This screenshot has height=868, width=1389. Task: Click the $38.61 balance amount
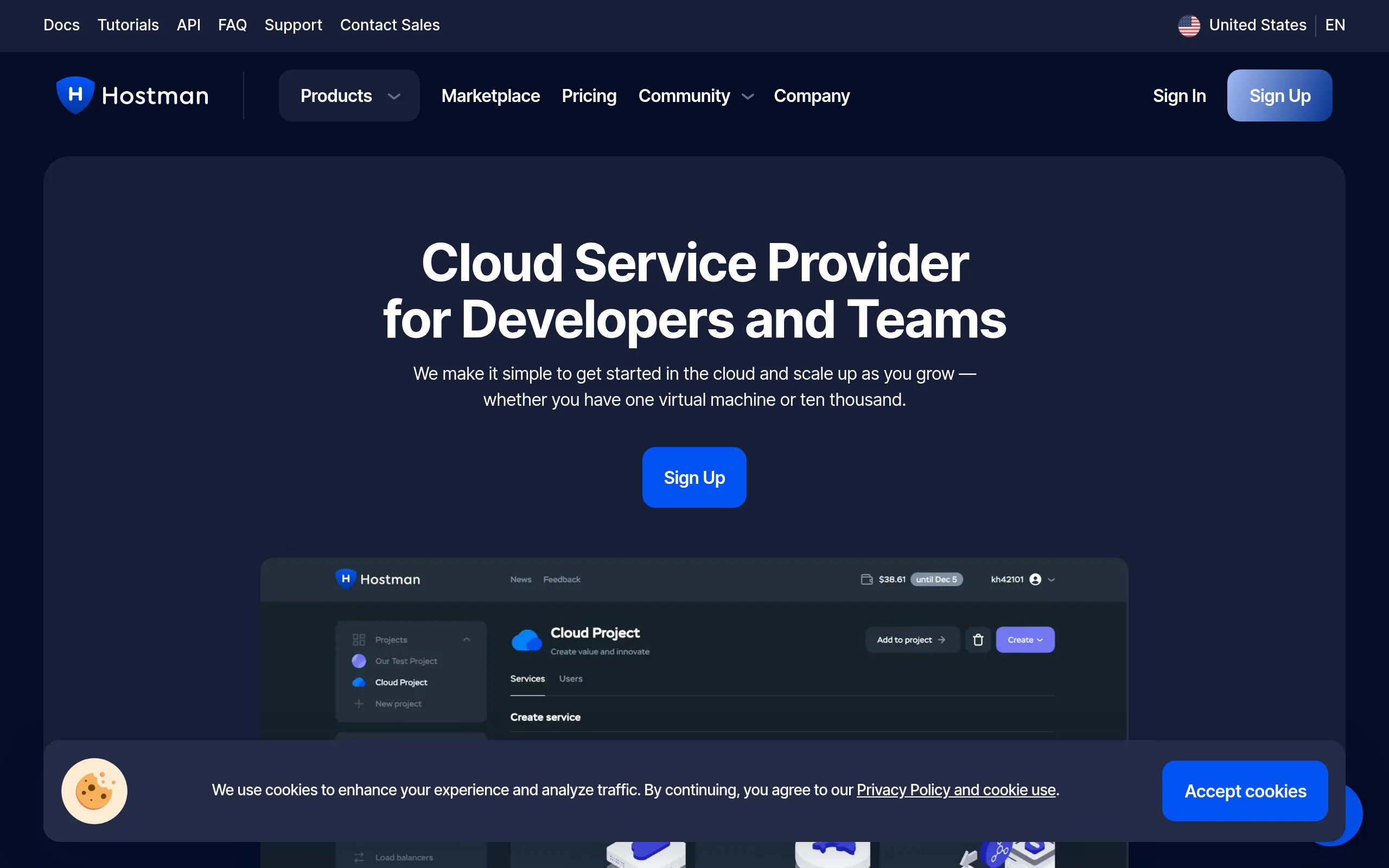click(892, 579)
